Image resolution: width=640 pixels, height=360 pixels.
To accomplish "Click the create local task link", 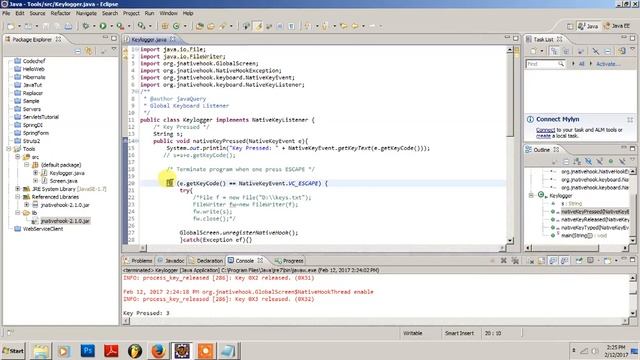I will [543, 136].
